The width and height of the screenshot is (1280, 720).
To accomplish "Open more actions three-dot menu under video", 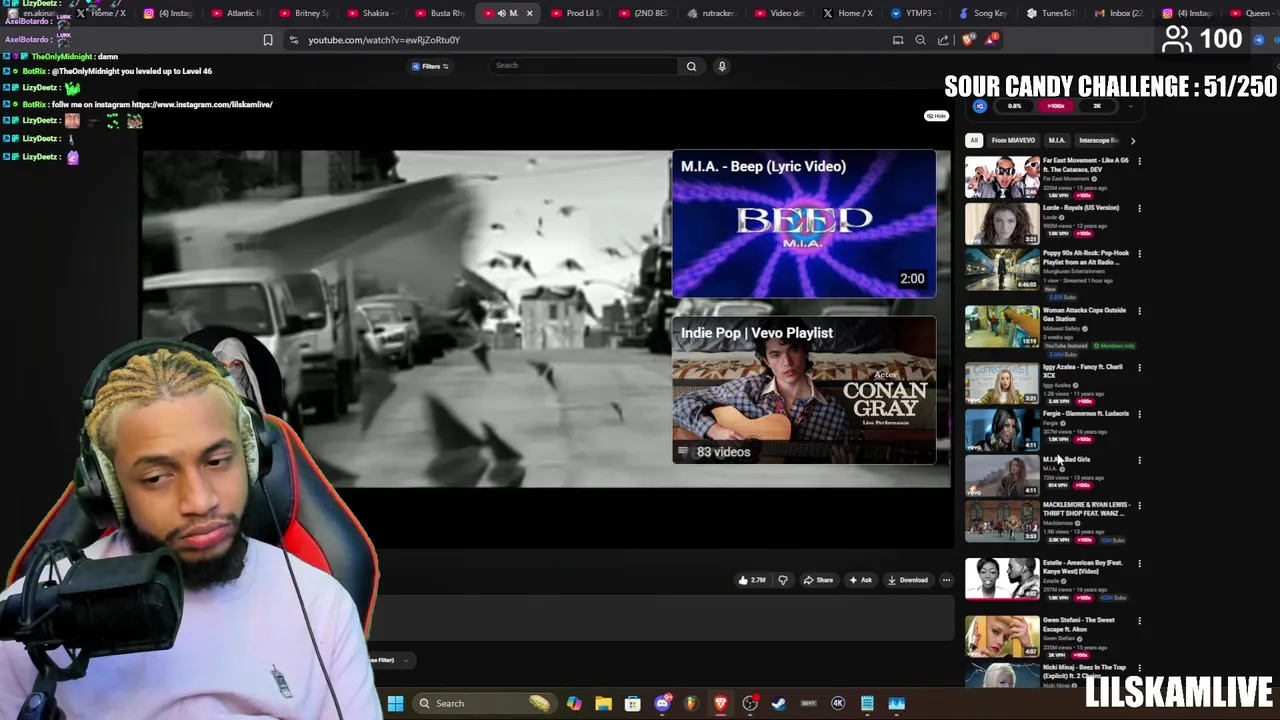I will pos(946,580).
